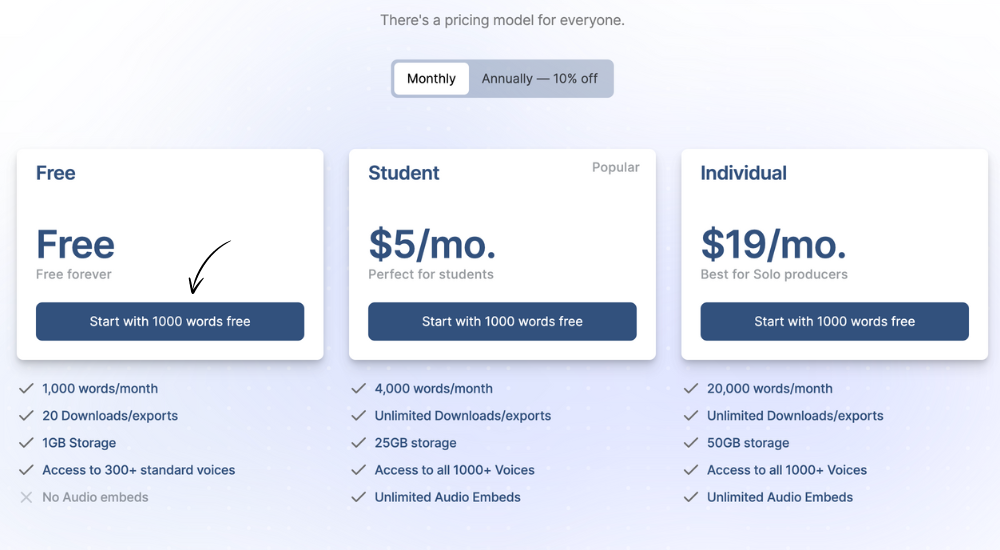Start the Student plan with 1000 words free

click(x=502, y=322)
